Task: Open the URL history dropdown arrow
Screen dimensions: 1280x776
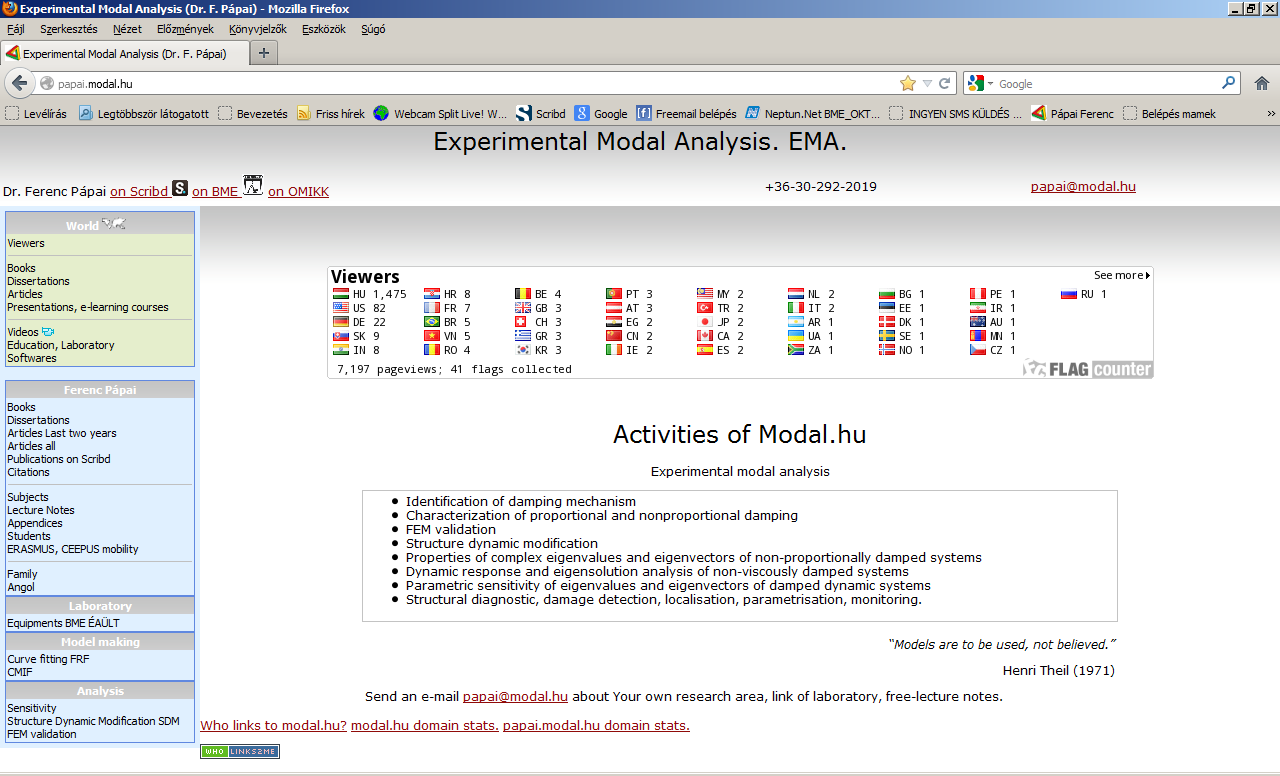Action: (927, 84)
